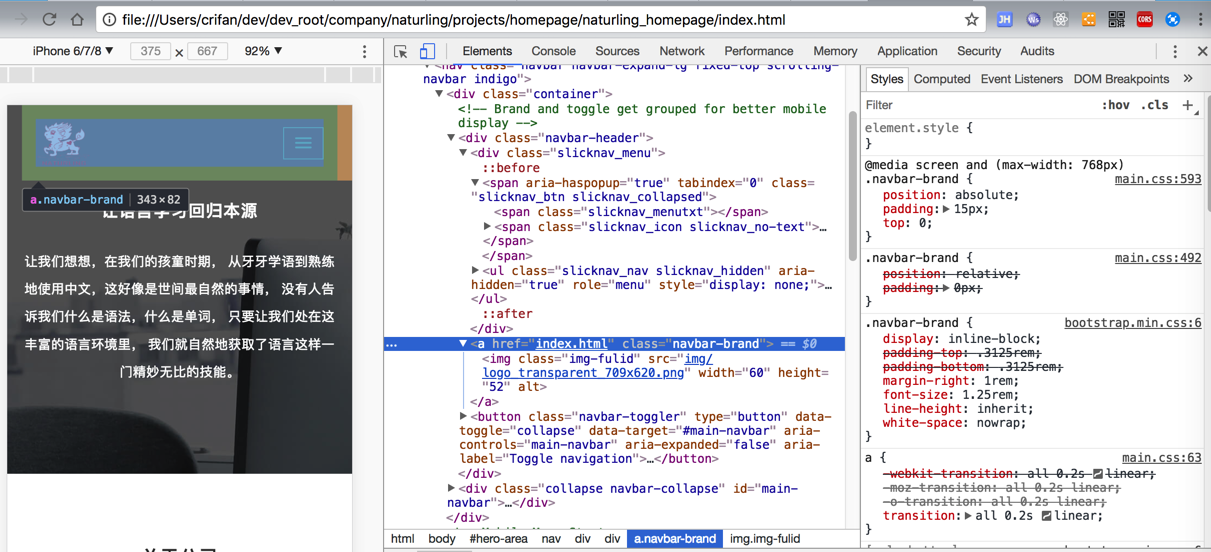Viewport: 1211px width, 552px height.
Task: Open main.css:593 source link
Action: coord(1158,179)
